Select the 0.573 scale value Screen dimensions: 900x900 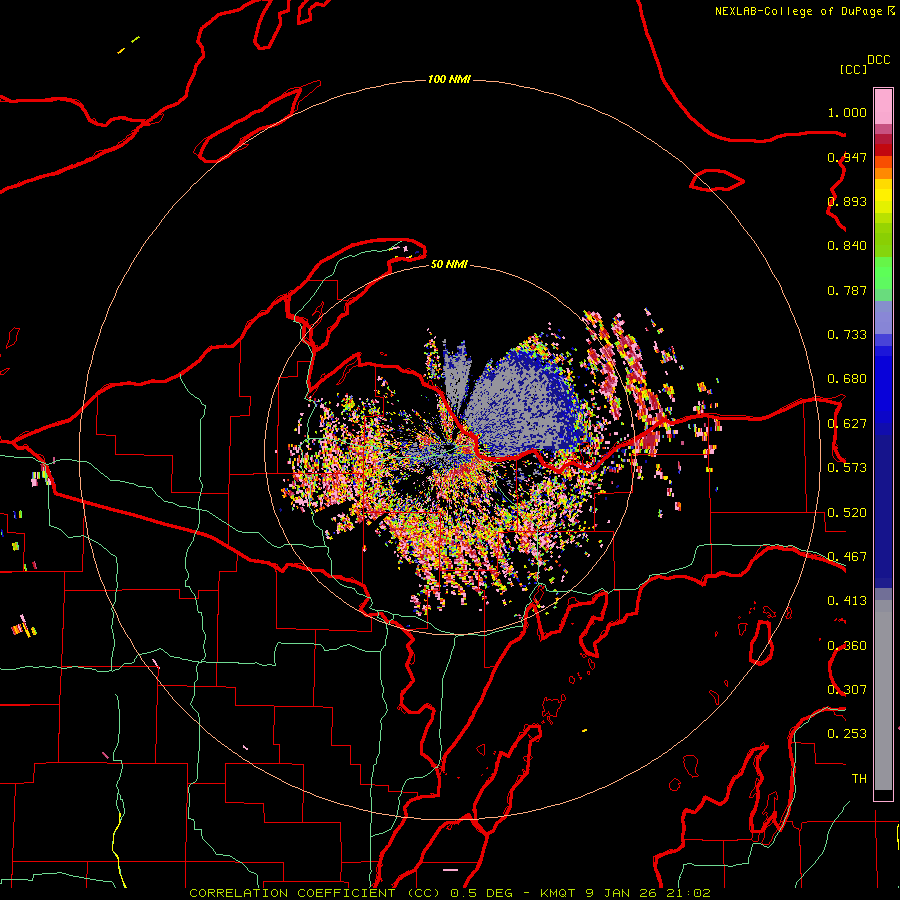(847, 468)
